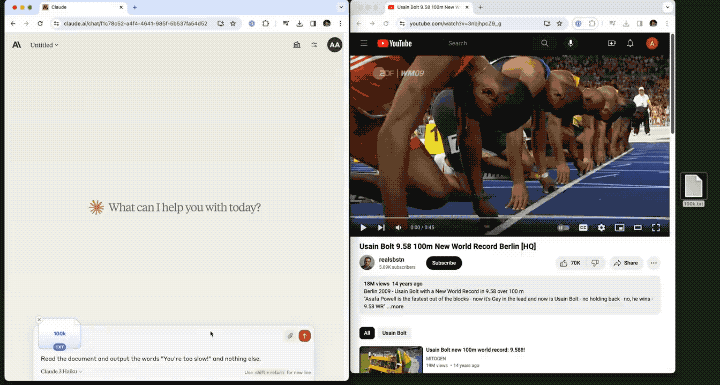Expand the Untitled chat title dropdown
The height and width of the screenshot is (385, 720).
tap(44, 45)
